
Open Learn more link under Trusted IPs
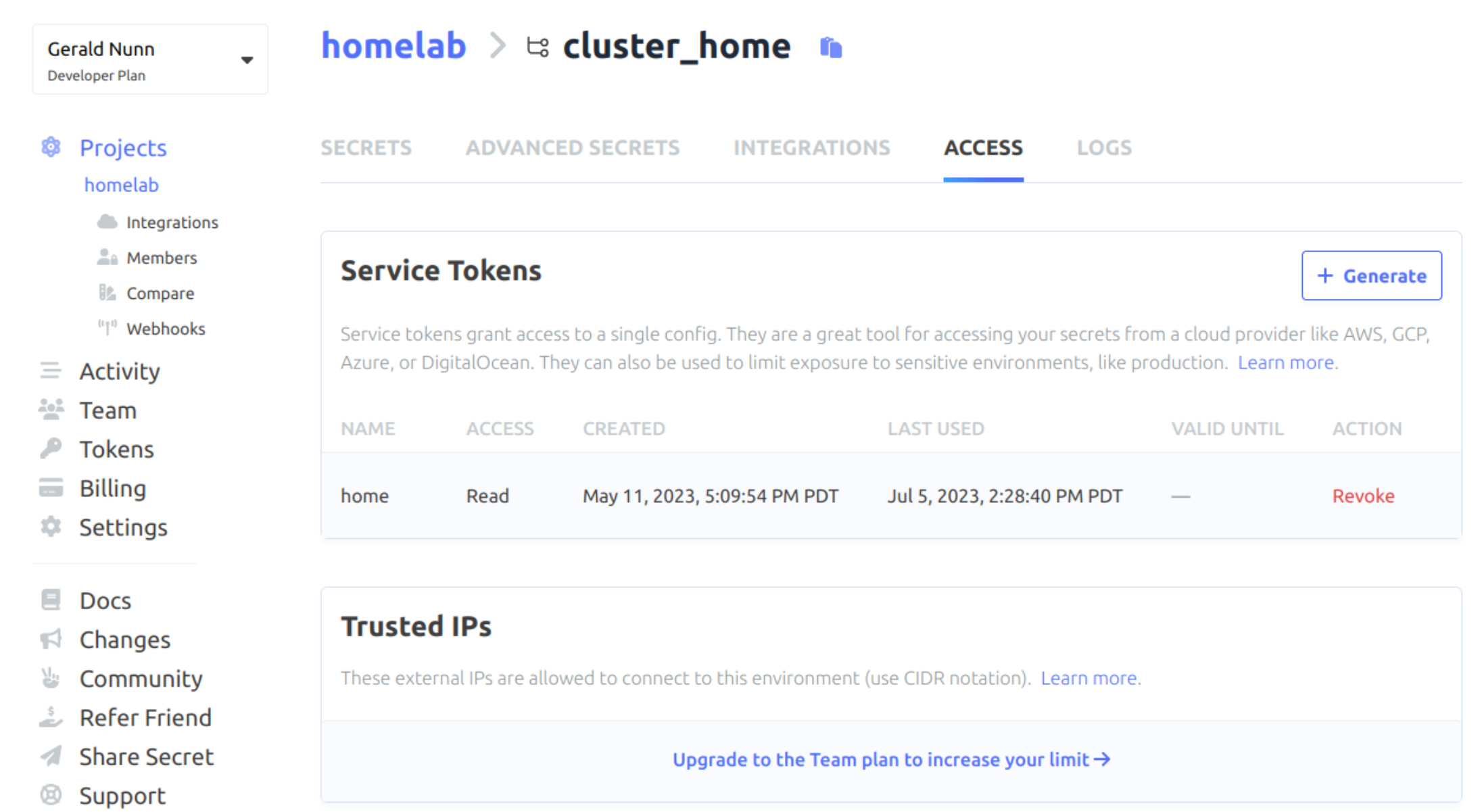click(x=1089, y=678)
